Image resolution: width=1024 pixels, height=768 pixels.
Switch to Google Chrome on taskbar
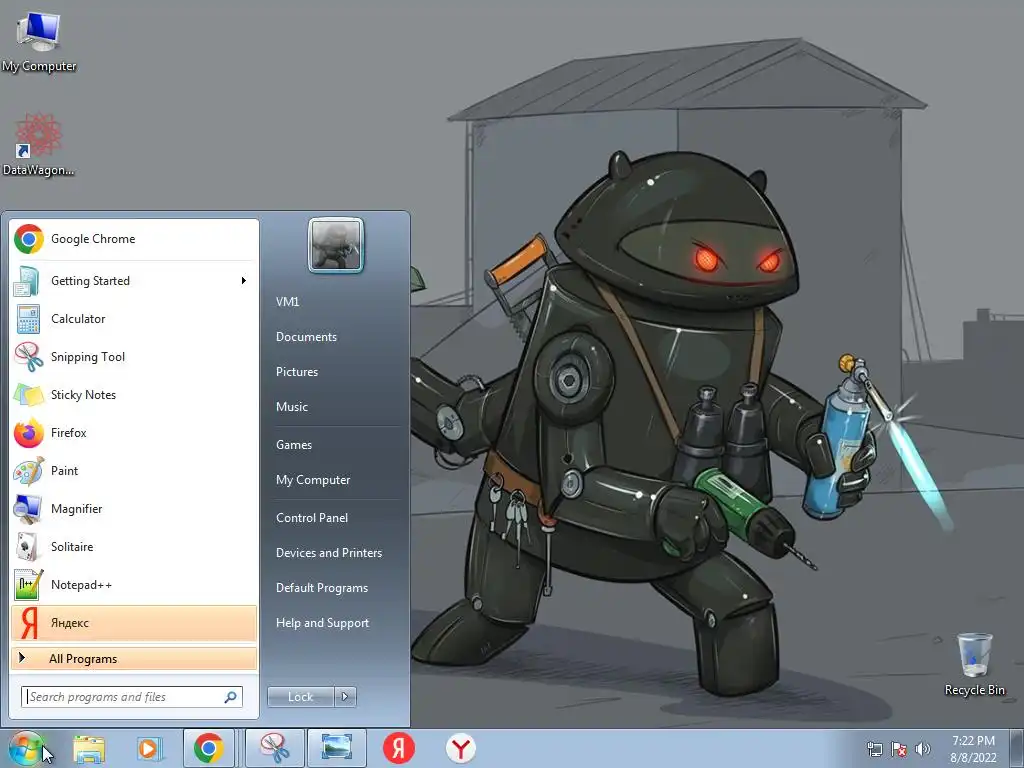[208, 748]
